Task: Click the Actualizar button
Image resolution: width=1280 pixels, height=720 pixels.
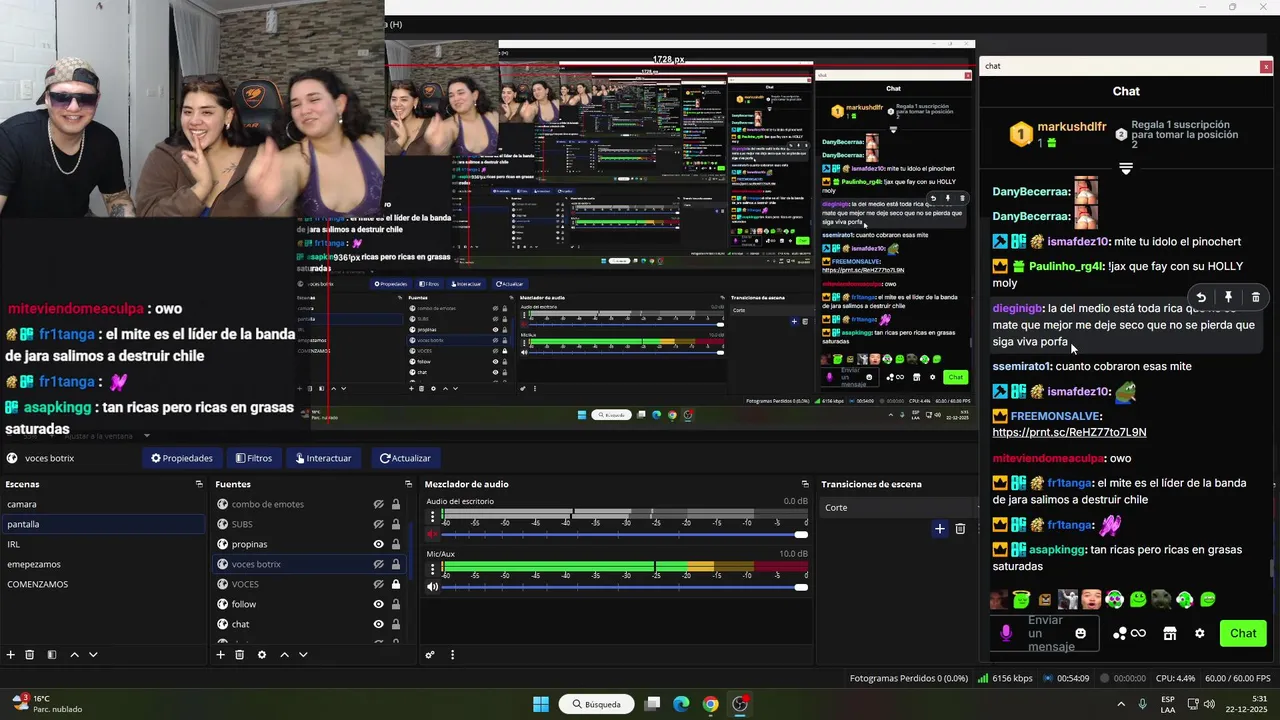Action: coord(405,458)
